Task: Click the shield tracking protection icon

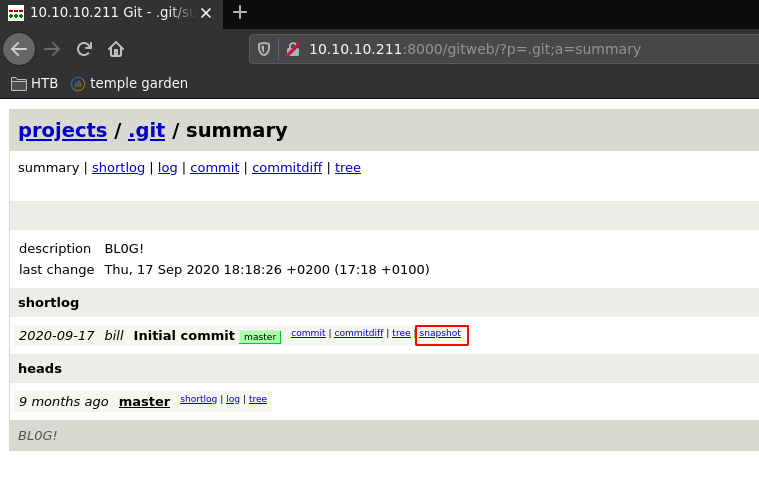Action: (265, 49)
